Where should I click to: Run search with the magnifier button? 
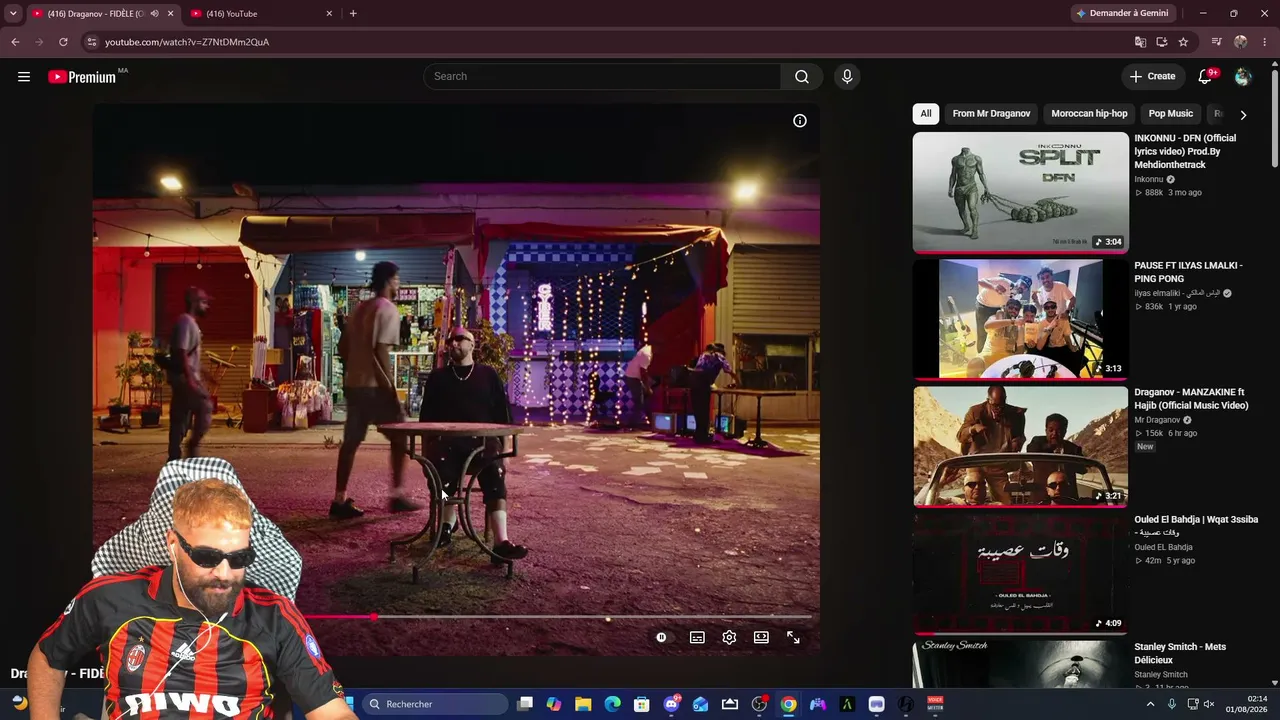(802, 77)
